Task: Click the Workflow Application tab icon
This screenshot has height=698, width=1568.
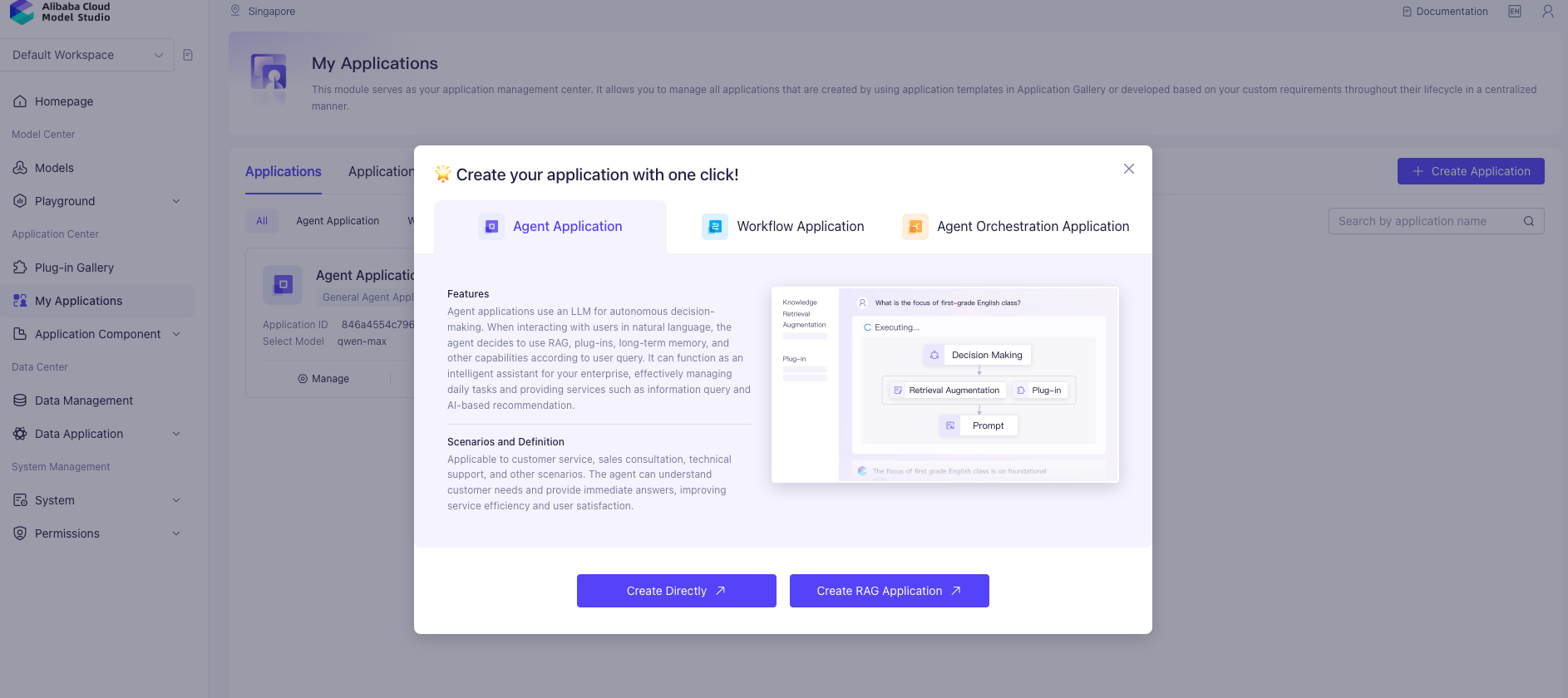Action: click(x=715, y=226)
